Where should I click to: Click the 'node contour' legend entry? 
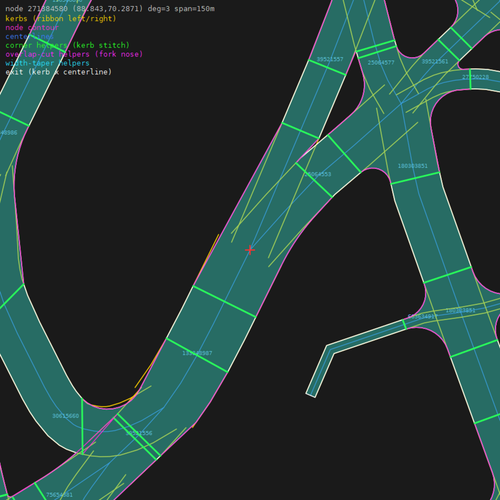click(x=32, y=27)
